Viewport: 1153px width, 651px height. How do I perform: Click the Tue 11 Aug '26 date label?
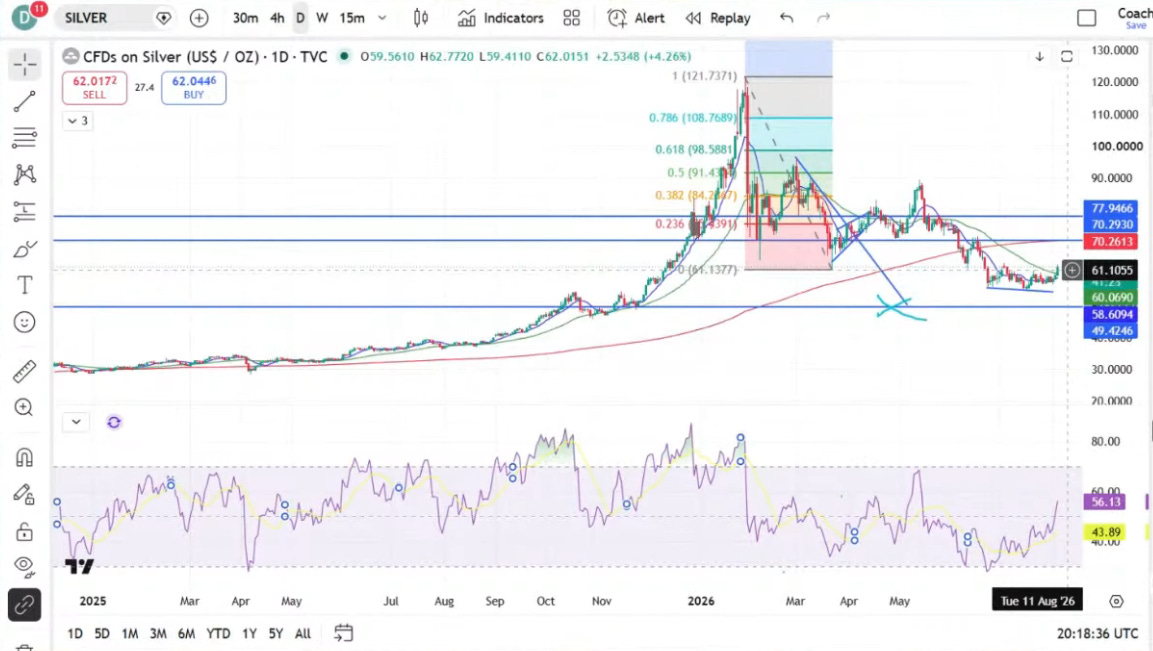pos(1038,601)
